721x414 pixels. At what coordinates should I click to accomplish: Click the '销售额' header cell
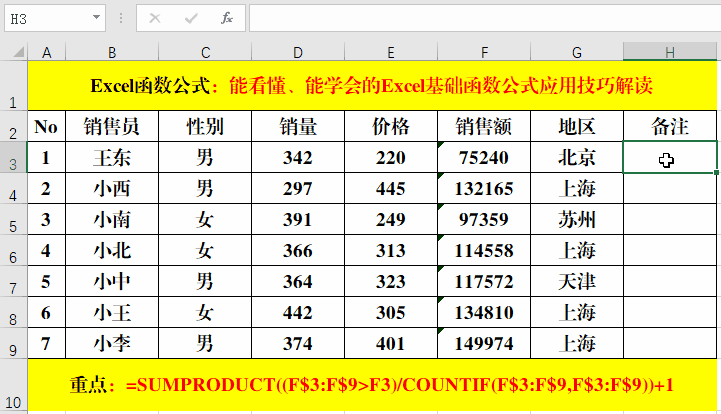click(x=484, y=126)
